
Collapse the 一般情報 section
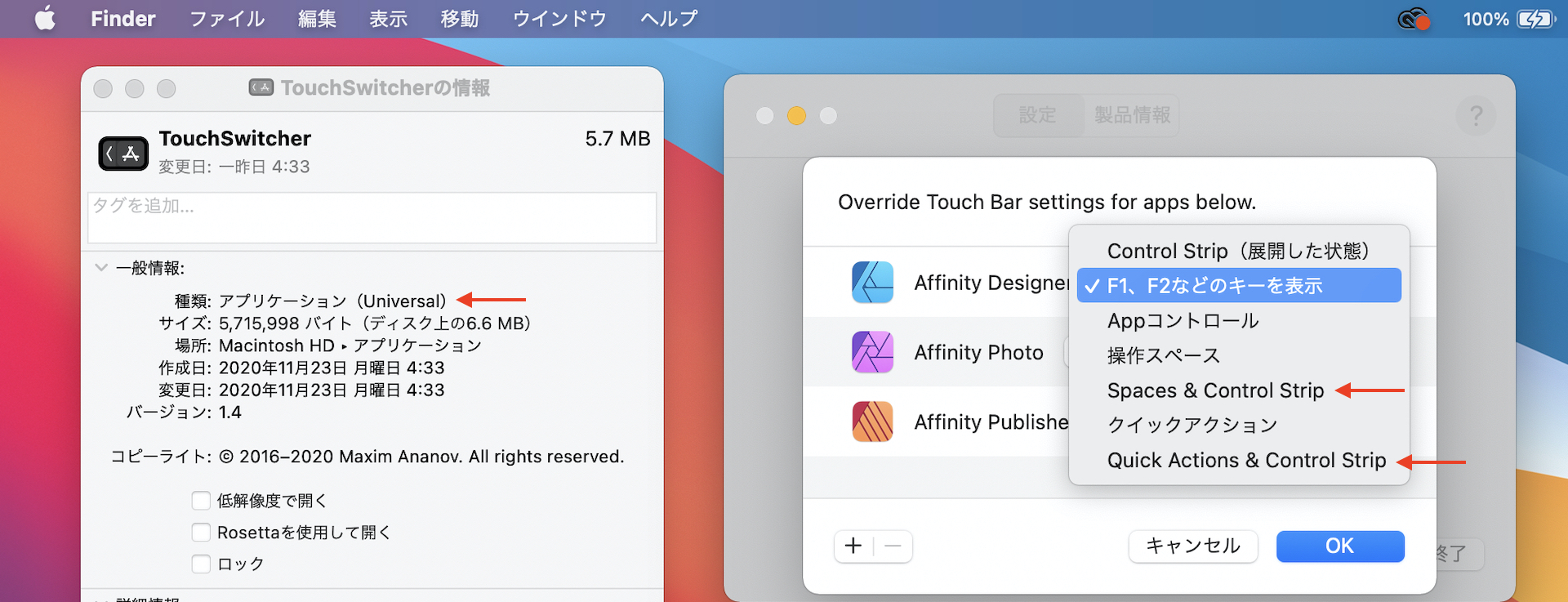coord(101,267)
